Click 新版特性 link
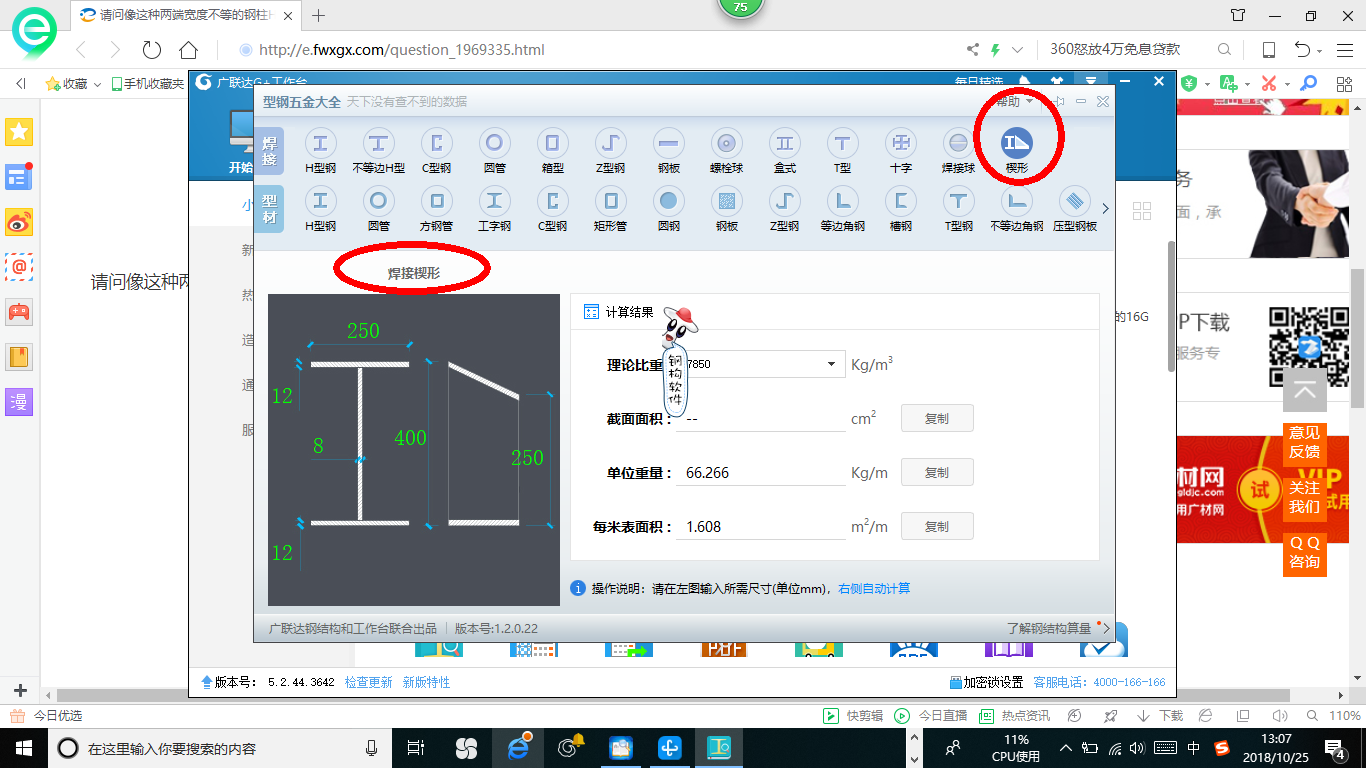 [x=426, y=682]
